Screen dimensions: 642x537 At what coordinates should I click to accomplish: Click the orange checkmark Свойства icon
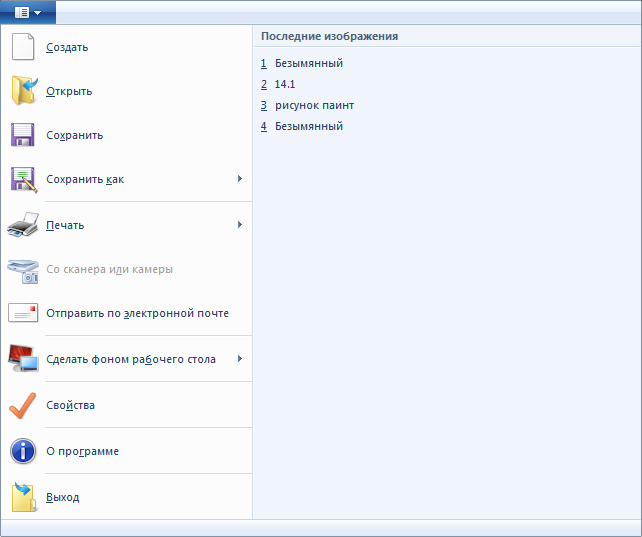(23, 405)
